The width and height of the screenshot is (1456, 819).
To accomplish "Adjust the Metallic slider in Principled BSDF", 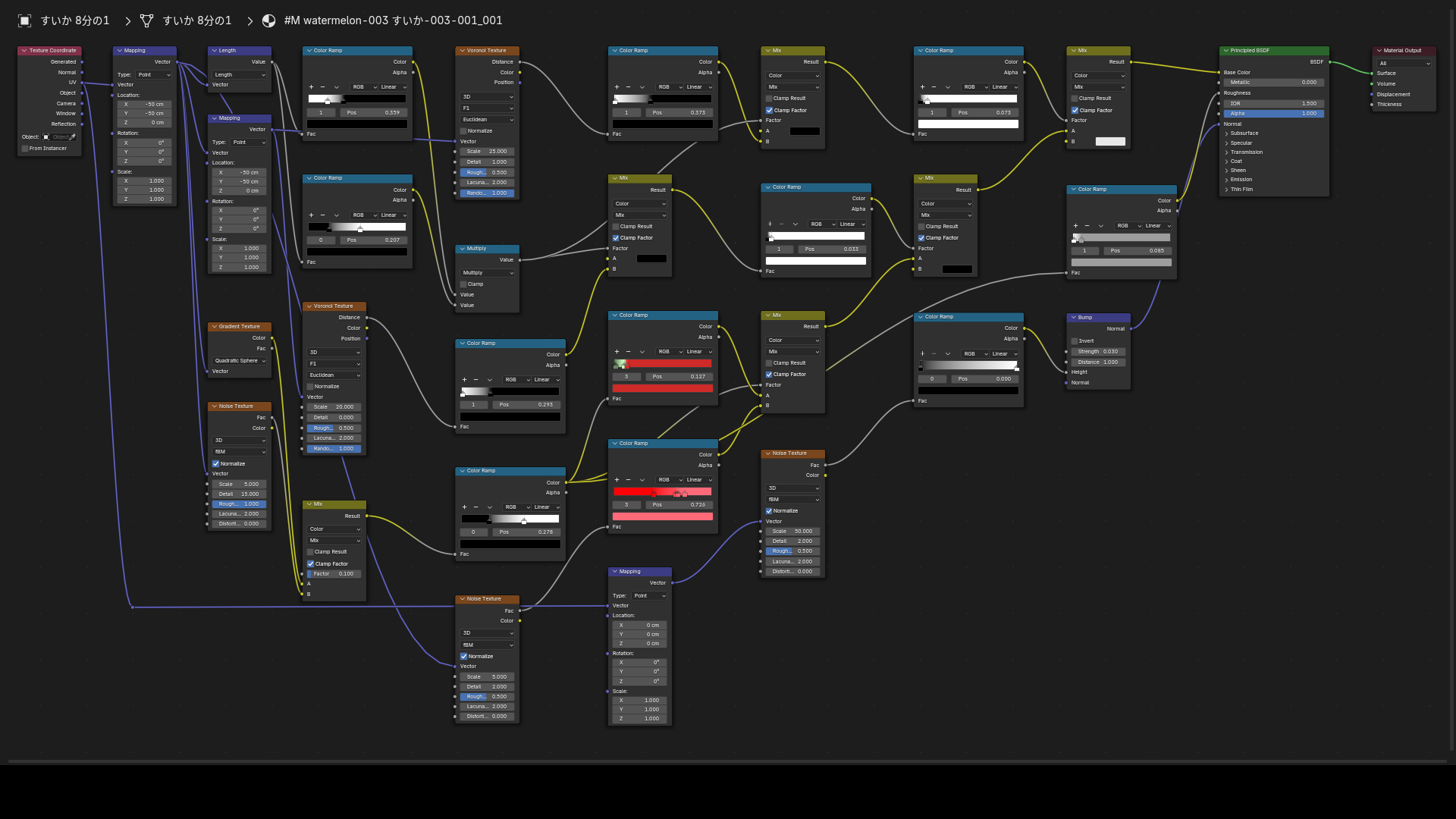I will (1274, 83).
